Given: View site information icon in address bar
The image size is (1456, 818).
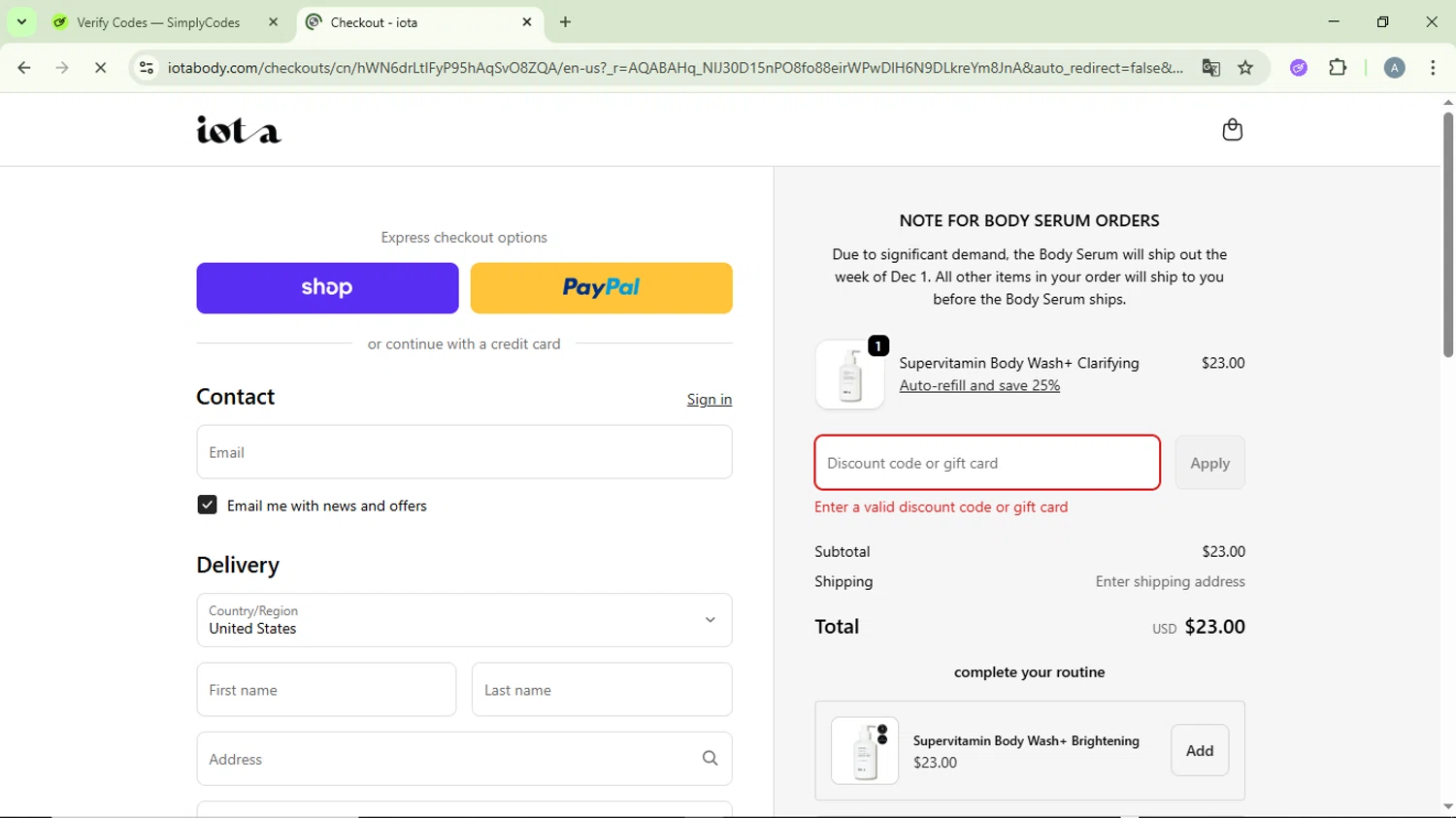Looking at the screenshot, I should coord(147,68).
